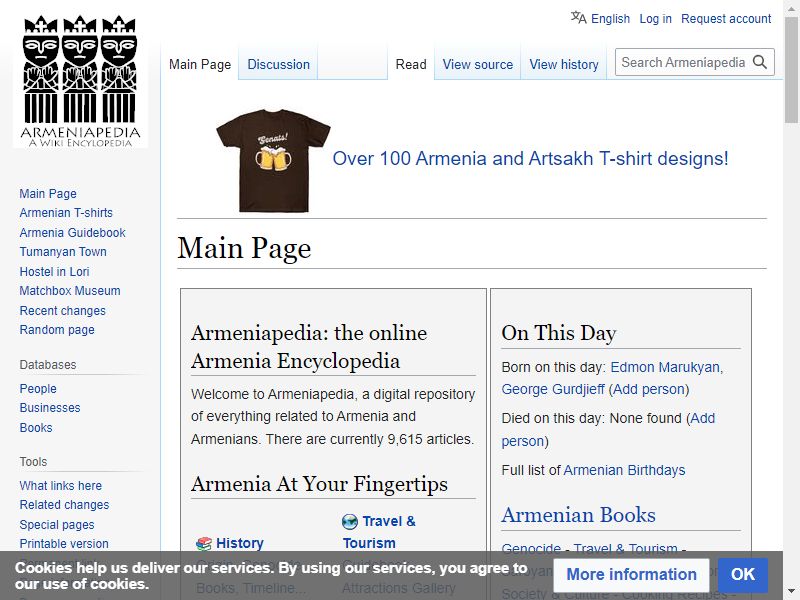800x600 pixels.
Task: Click Add person for died on this day
Action: coord(608,430)
